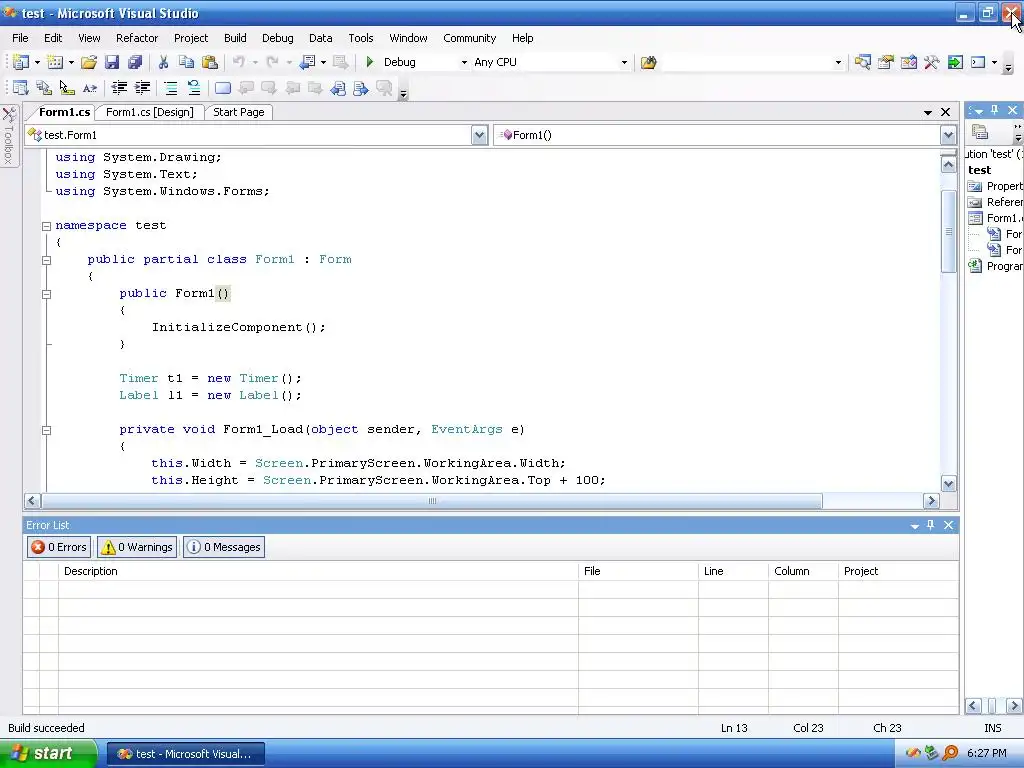Cut selection with the scissors icon

pyautogui.click(x=163, y=62)
